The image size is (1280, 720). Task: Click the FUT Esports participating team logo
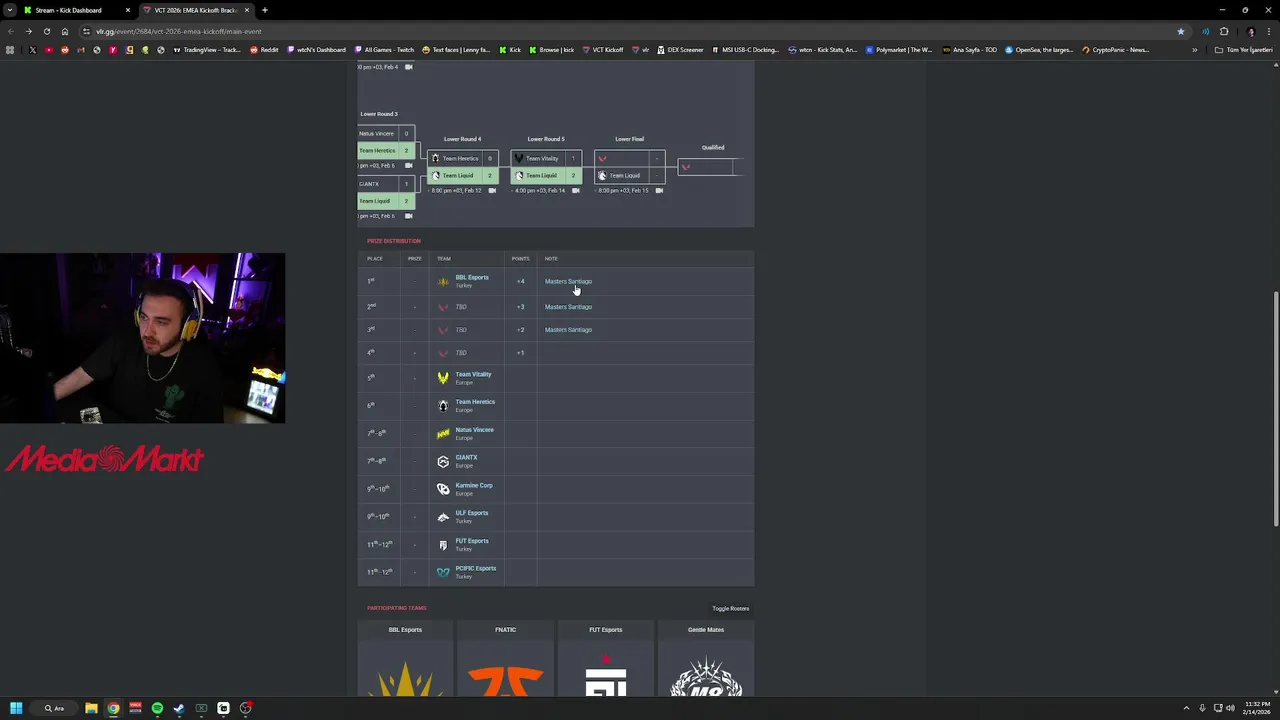(x=606, y=676)
